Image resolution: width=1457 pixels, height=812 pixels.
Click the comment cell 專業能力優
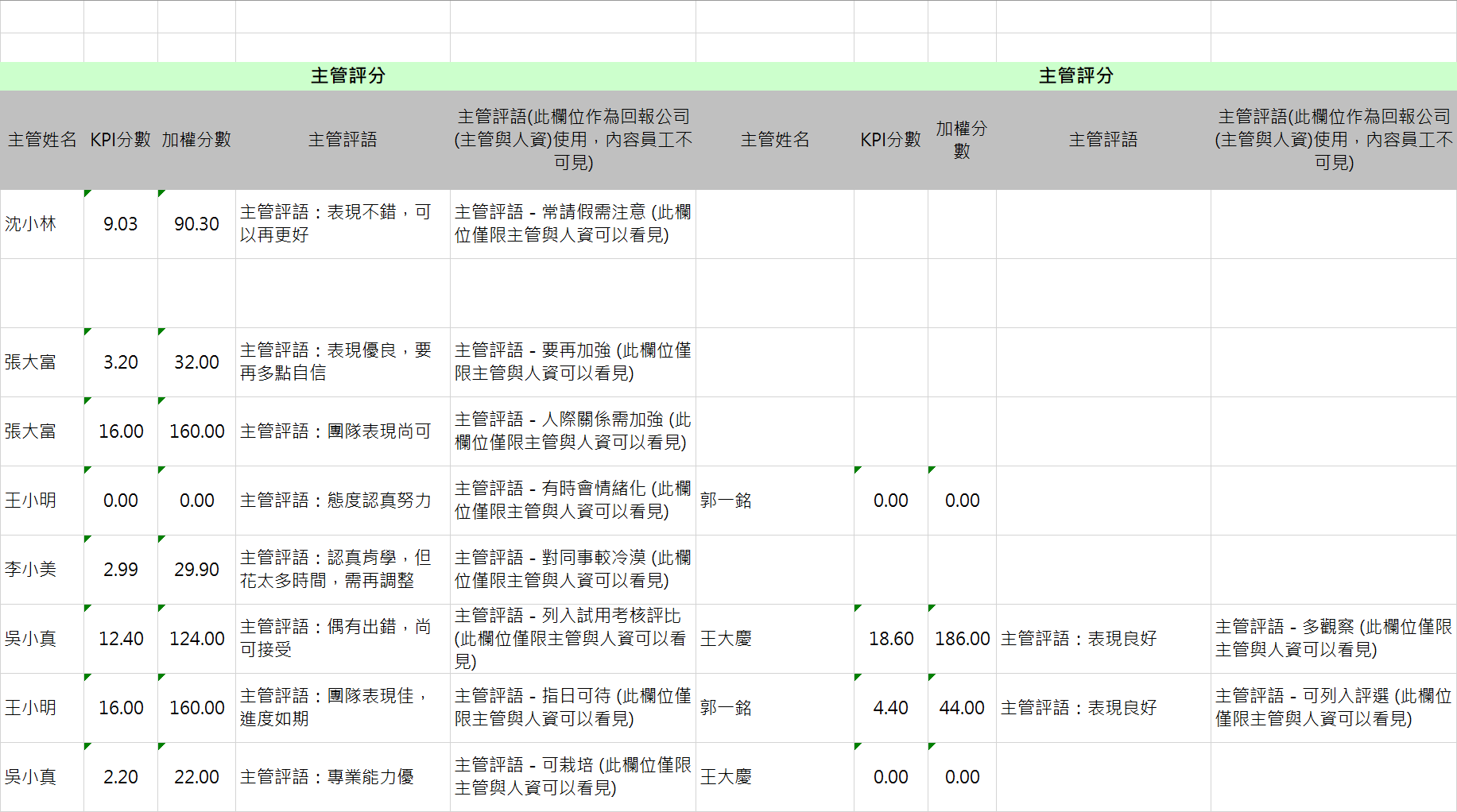click(x=342, y=777)
